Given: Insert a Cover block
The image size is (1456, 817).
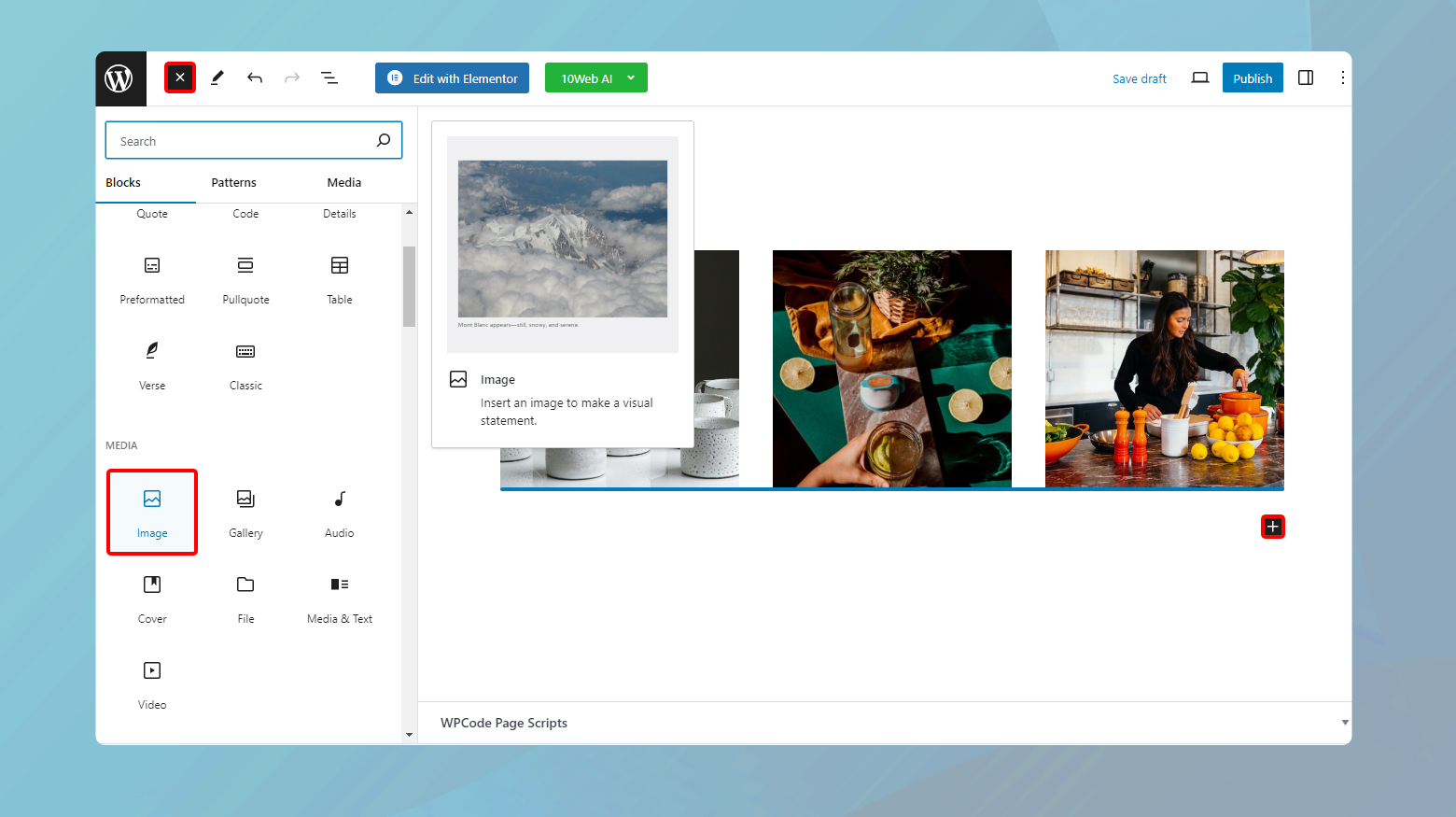Looking at the screenshot, I should coord(151,598).
